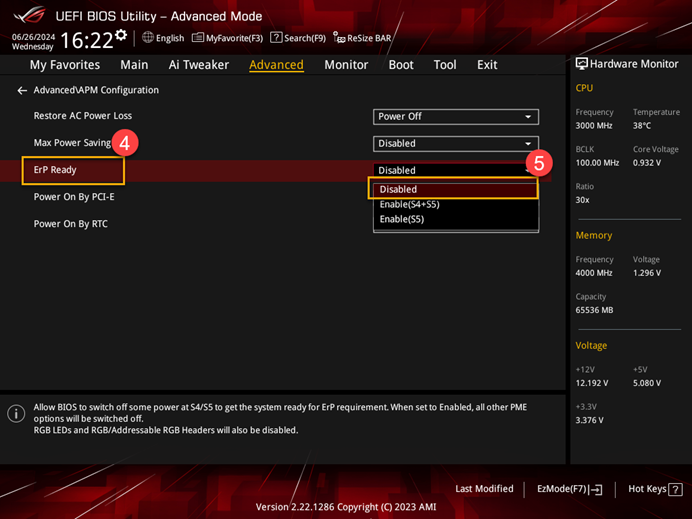This screenshot has width=692, height=519.
Task: Click the info icon in help panel
Action: click(x=16, y=414)
